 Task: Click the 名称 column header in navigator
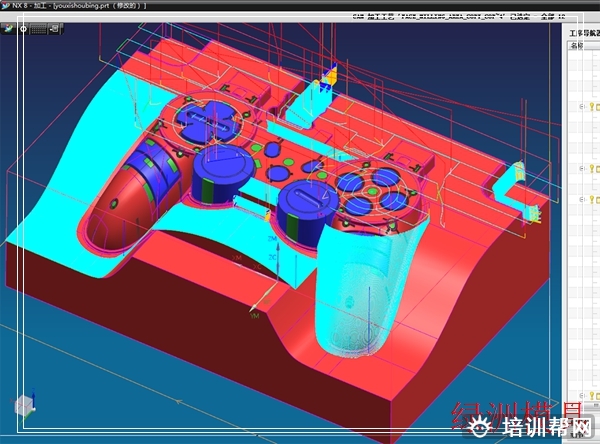tap(578, 45)
